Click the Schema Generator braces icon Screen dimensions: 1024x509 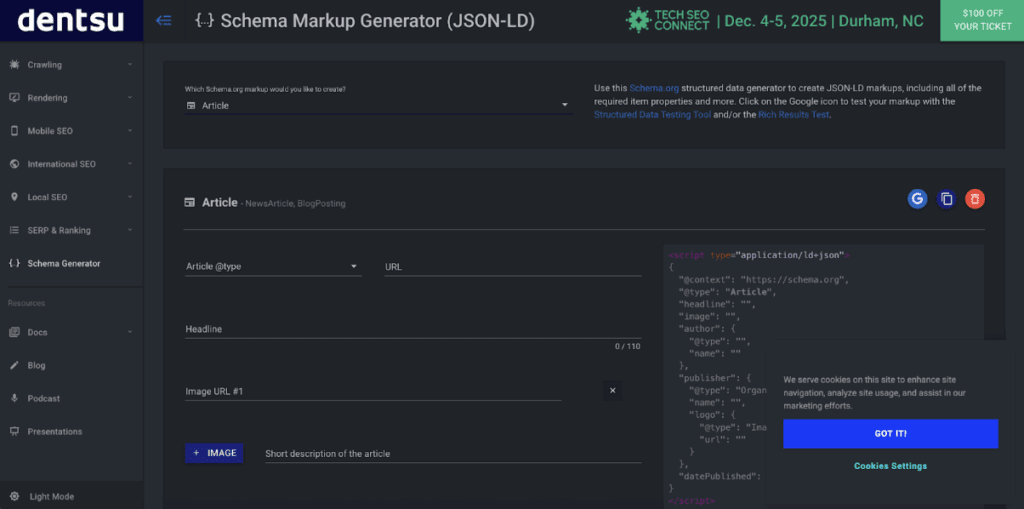click(14, 263)
